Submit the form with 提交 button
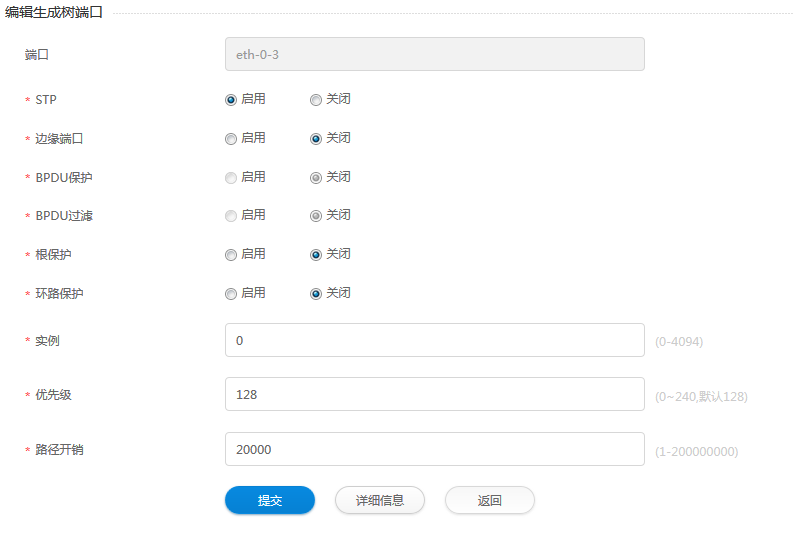793x550 pixels. pyautogui.click(x=270, y=500)
